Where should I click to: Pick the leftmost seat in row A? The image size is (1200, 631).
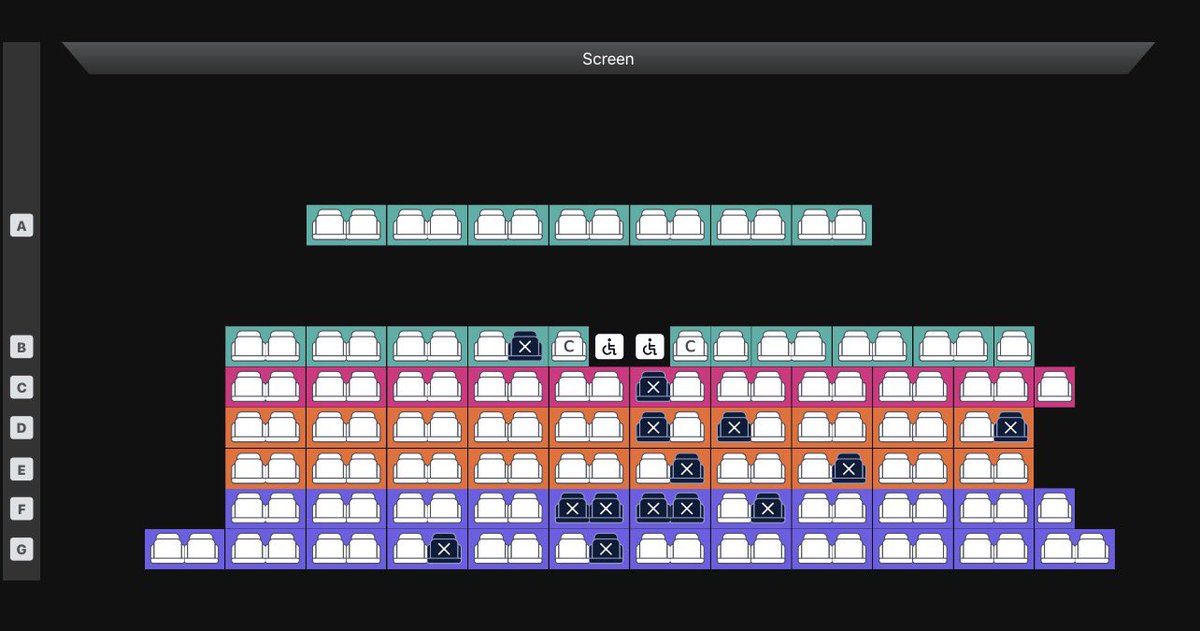click(x=329, y=225)
